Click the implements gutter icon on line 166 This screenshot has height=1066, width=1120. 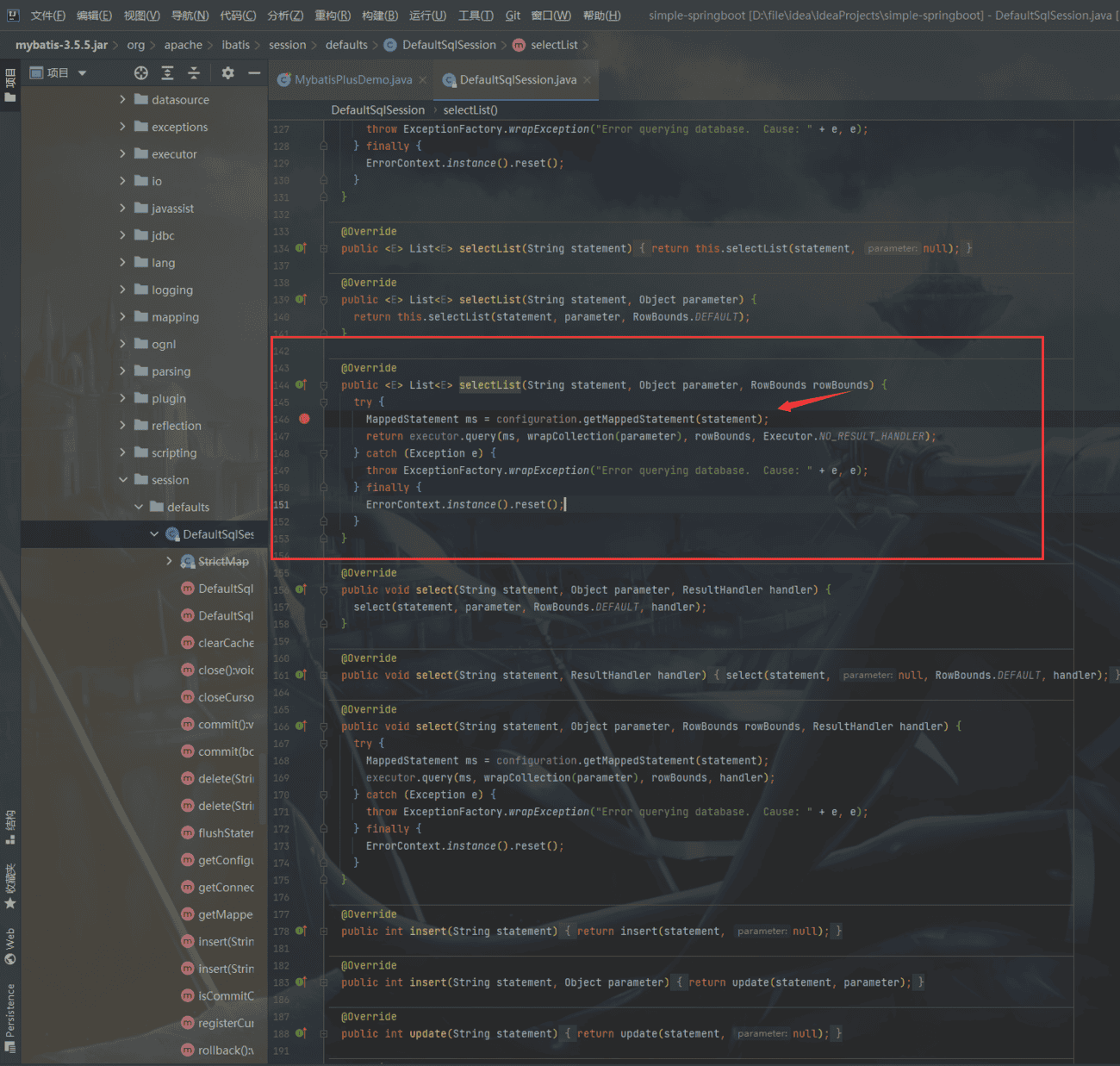[301, 726]
